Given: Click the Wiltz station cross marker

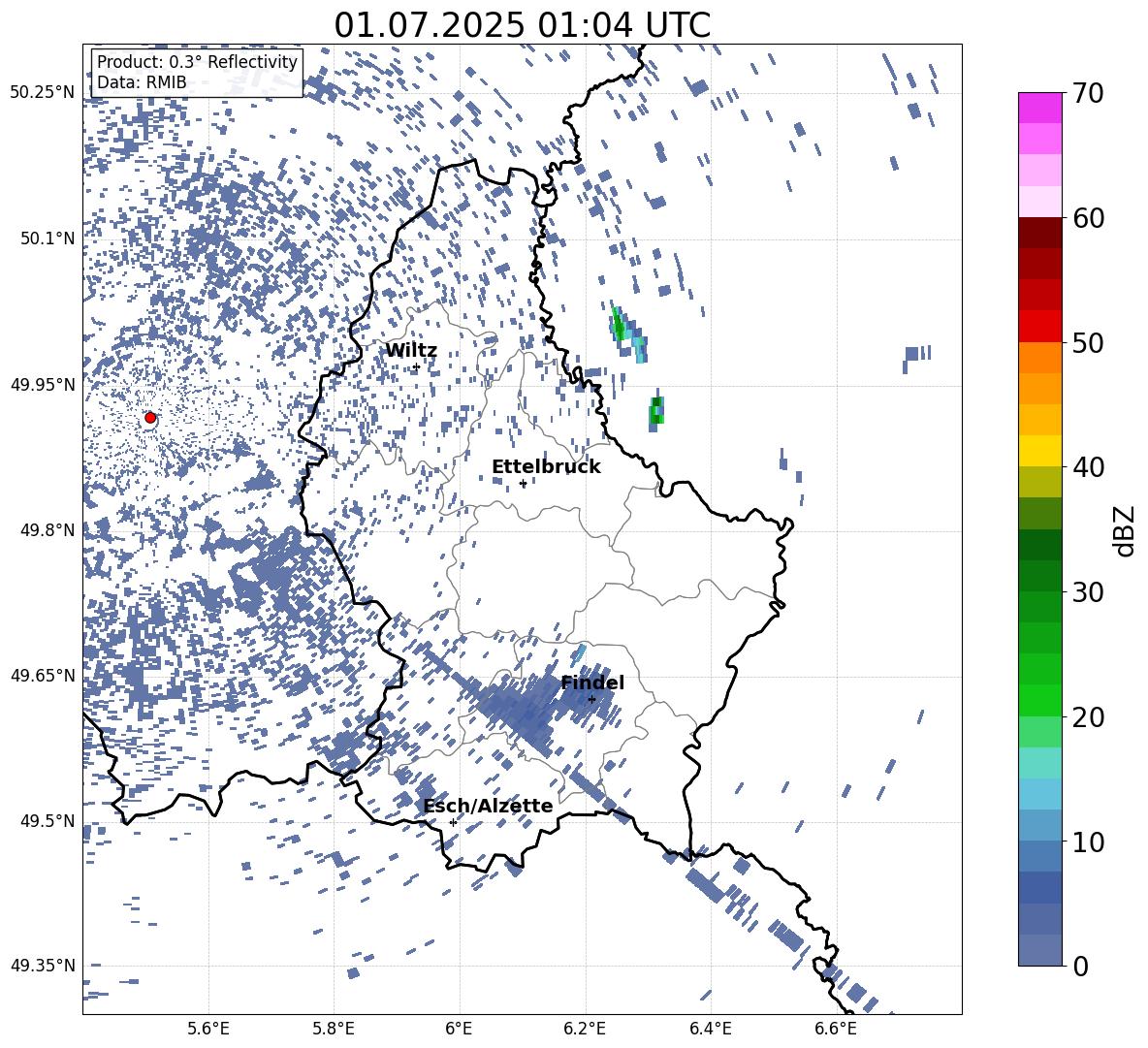Looking at the screenshot, I should coord(416,366).
